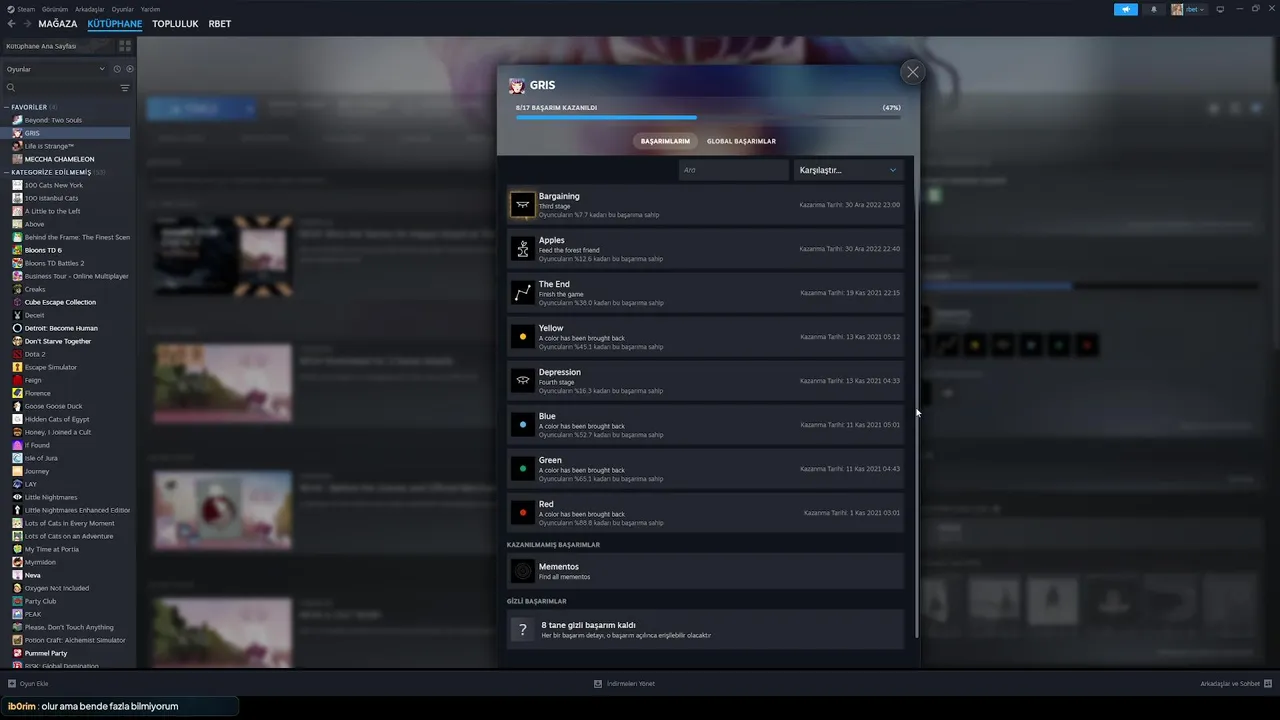Viewport: 1280px width, 720px height.
Task: Open the locked Mementos achievement icon
Action: pos(522,571)
